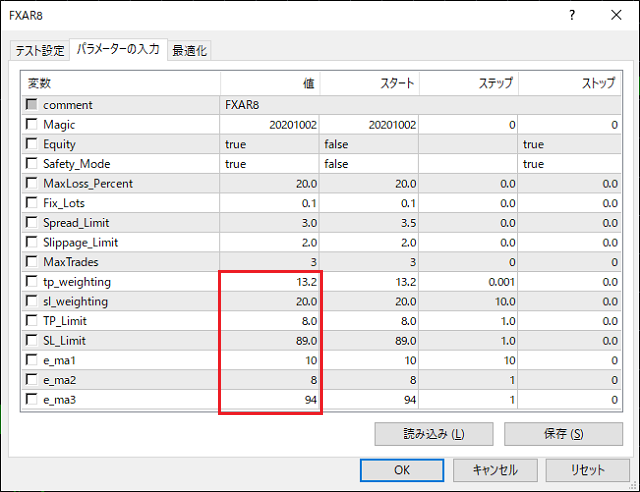Click the ストップ column header
The height and width of the screenshot is (492, 640).
coord(570,83)
